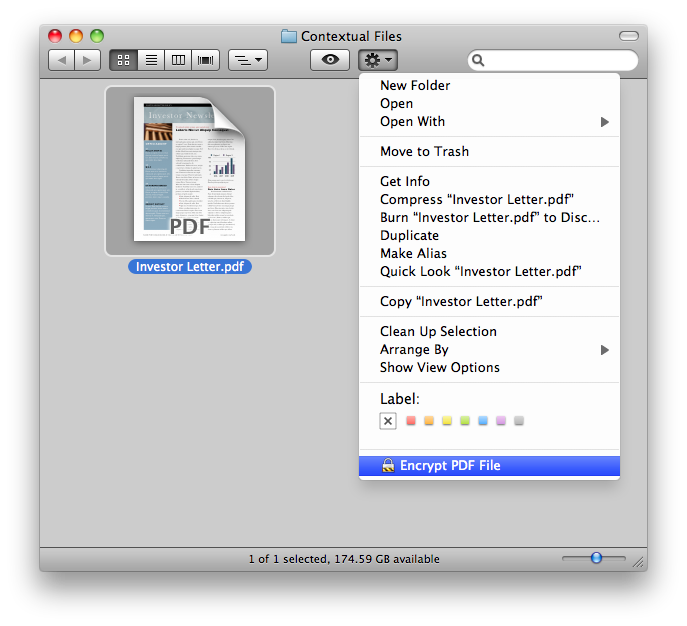
Task: Click the icon size slider
Action: click(596, 558)
